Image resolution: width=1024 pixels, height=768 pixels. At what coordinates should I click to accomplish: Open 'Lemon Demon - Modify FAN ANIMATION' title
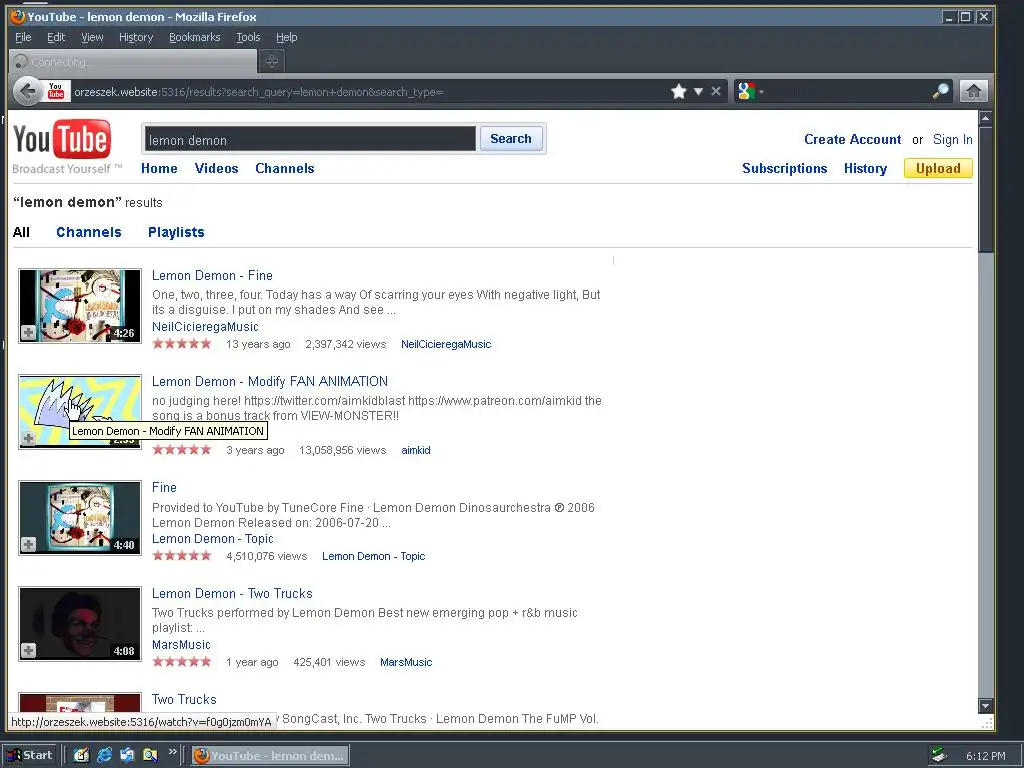(x=270, y=381)
